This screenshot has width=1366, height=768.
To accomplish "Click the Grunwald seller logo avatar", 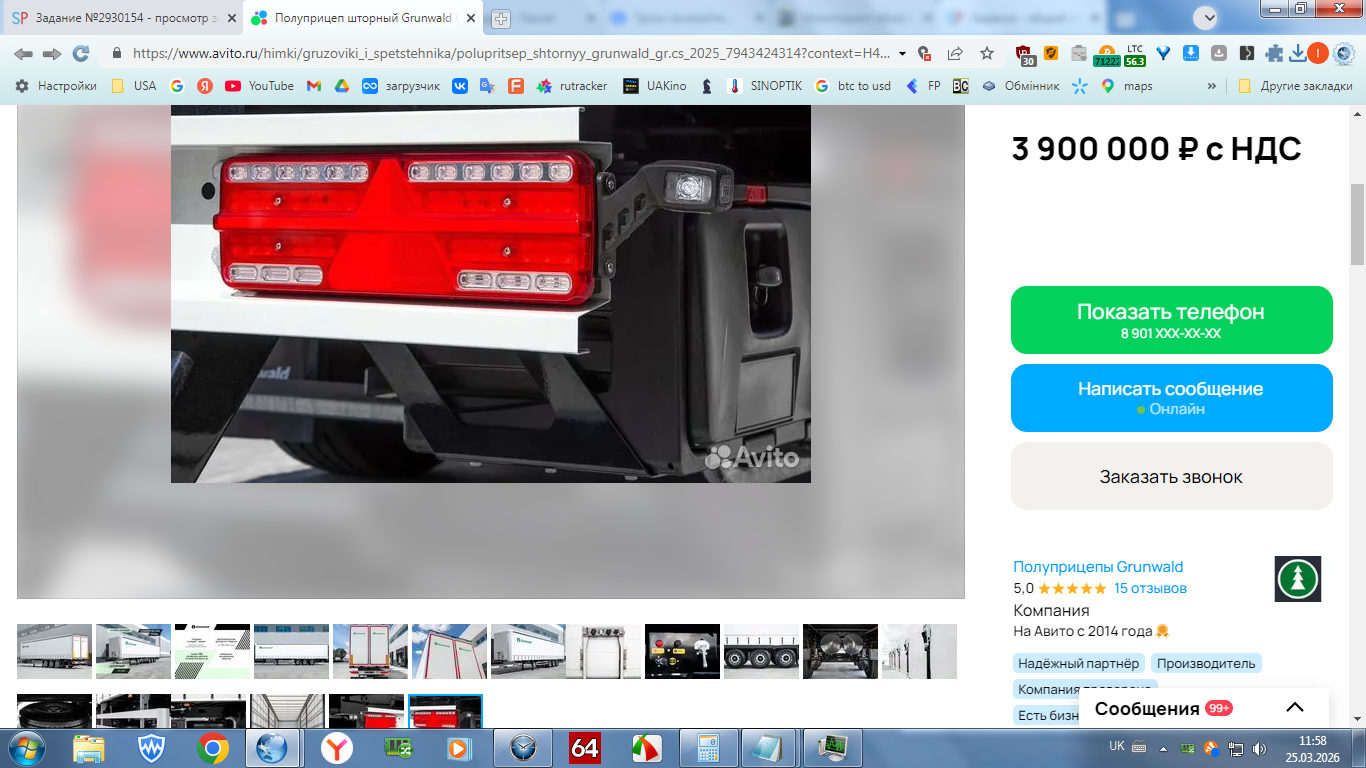I will [x=1298, y=579].
